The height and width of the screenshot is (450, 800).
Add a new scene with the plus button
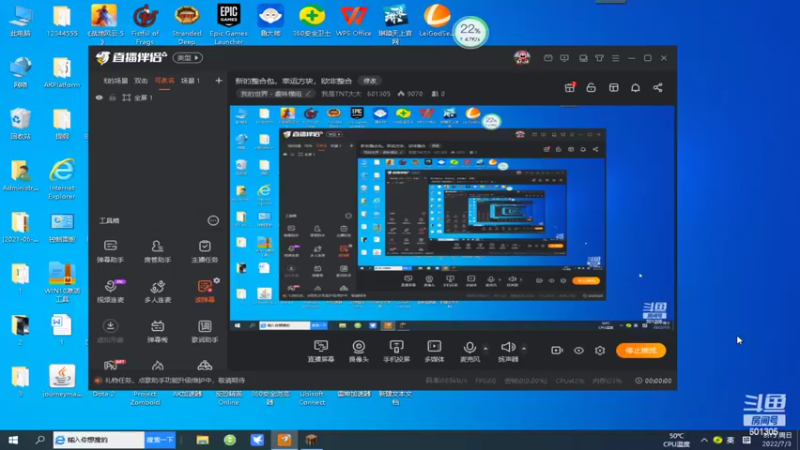[218, 81]
